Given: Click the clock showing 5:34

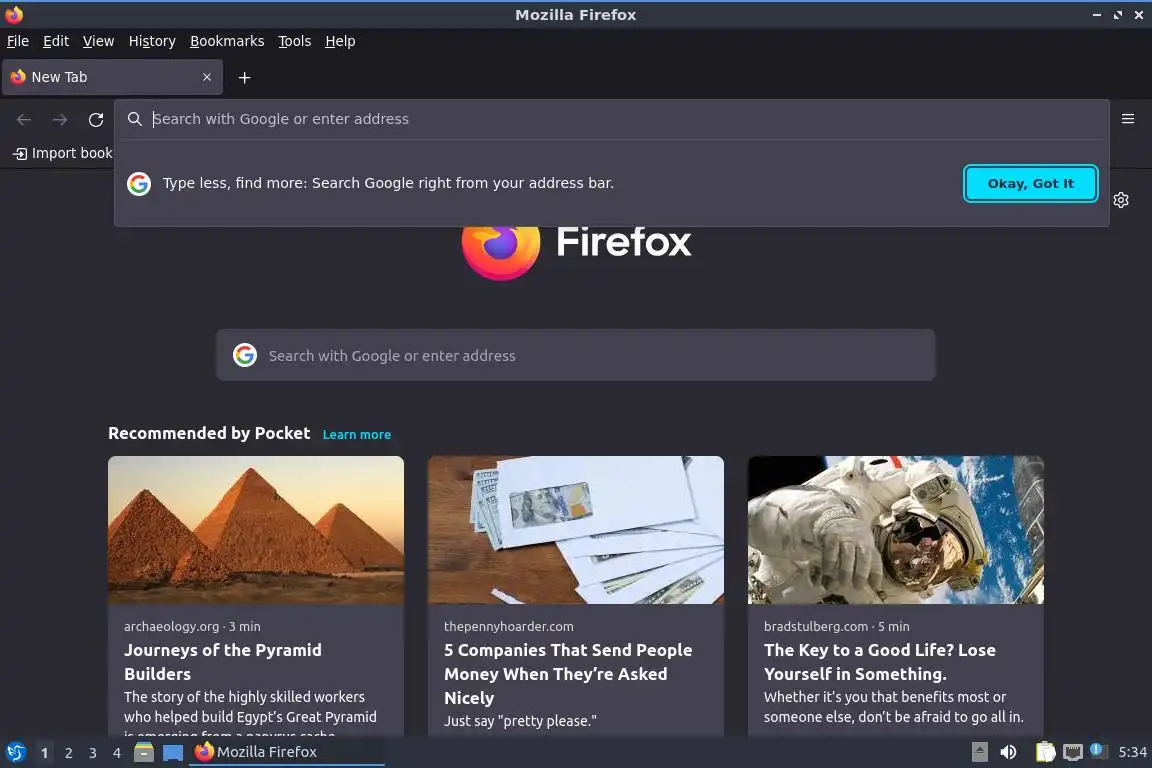Looking at the screenshot, I should (x=1132, y=752).
